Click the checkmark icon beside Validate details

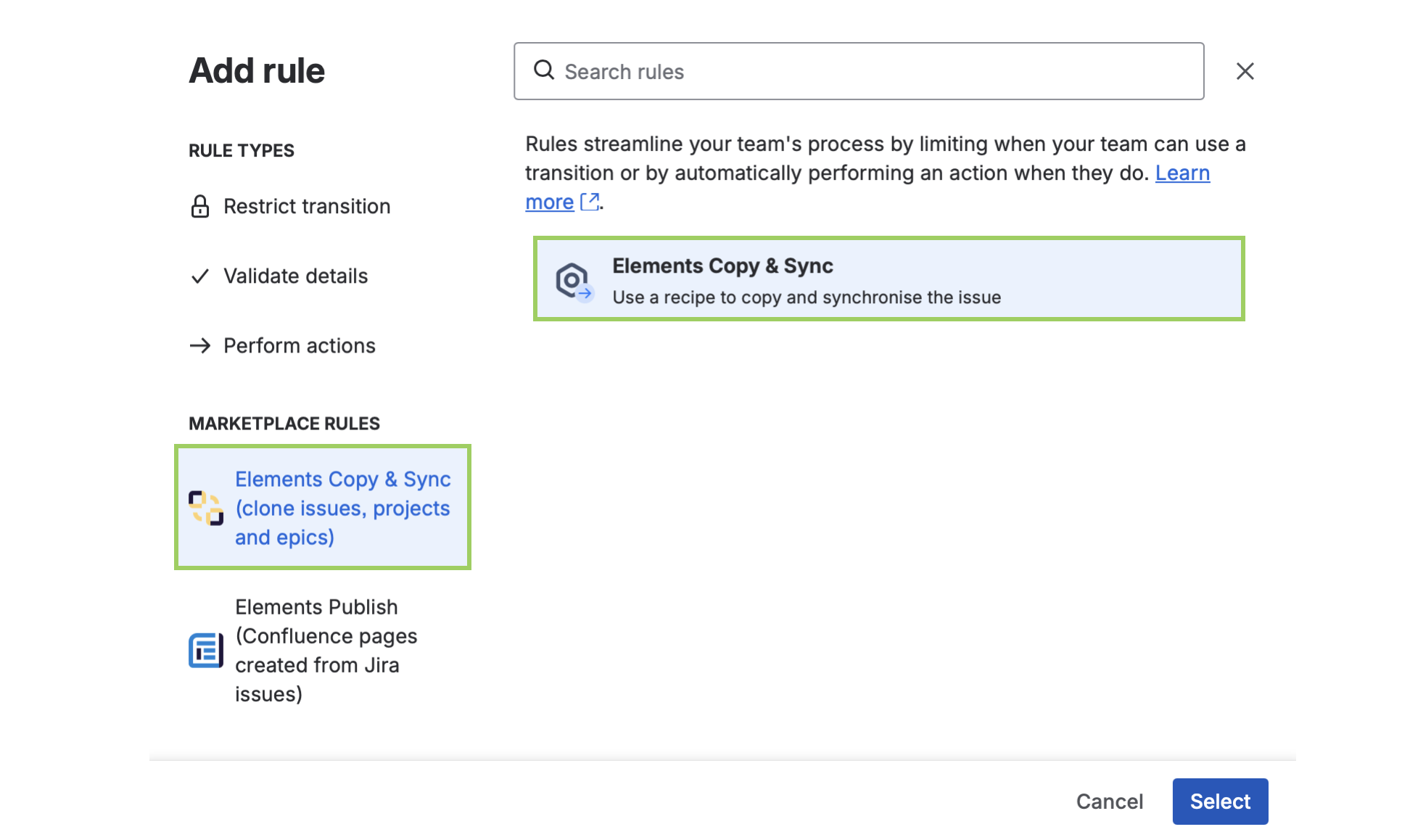click(200, 276)
